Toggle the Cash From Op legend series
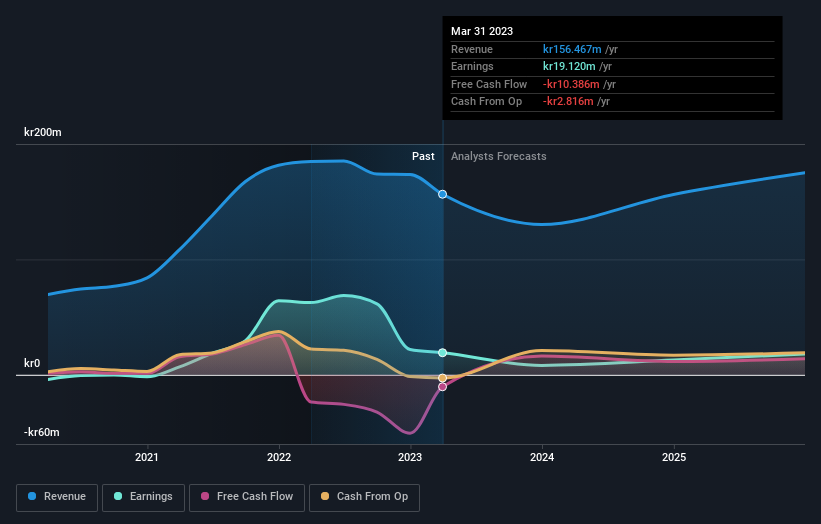Screen dimensions: 821x524 [x=364, y=497]
